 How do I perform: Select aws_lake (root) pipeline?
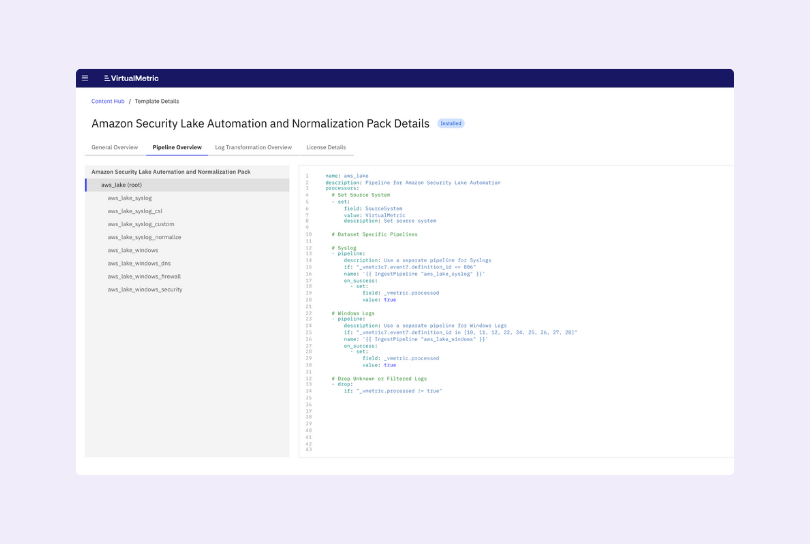click(x=187, y=185)
